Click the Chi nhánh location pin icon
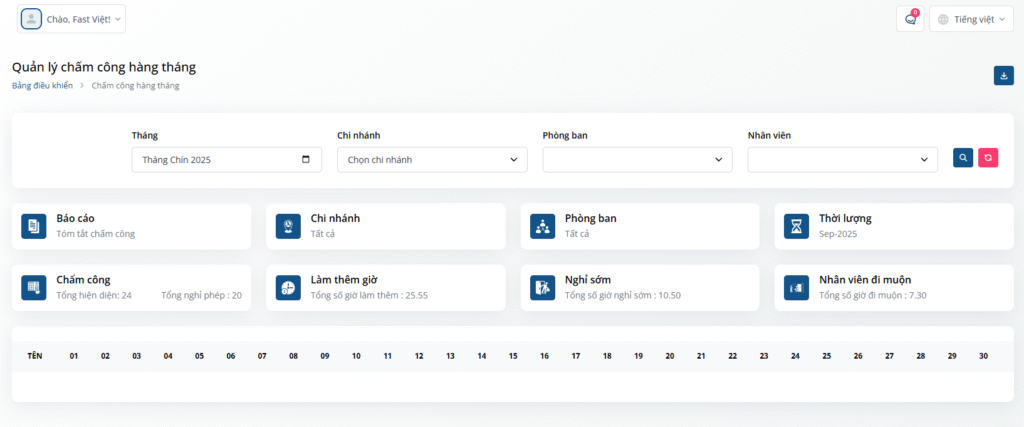Viewport: 1024px width, 427px height. [288, 226]
